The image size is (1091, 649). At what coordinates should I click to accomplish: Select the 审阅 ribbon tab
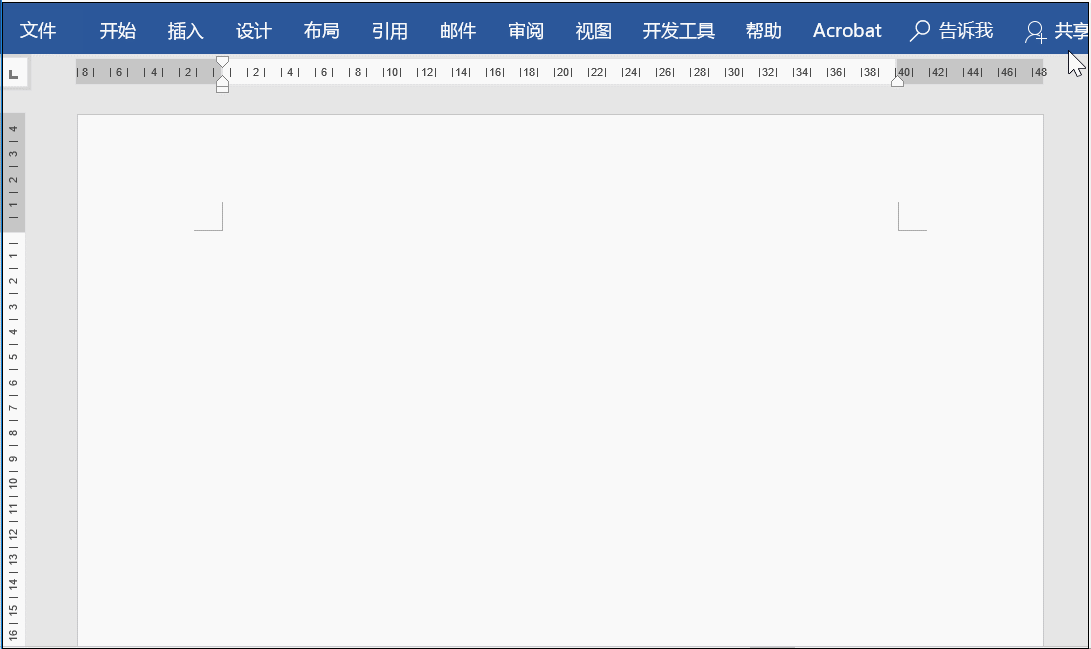526,31
